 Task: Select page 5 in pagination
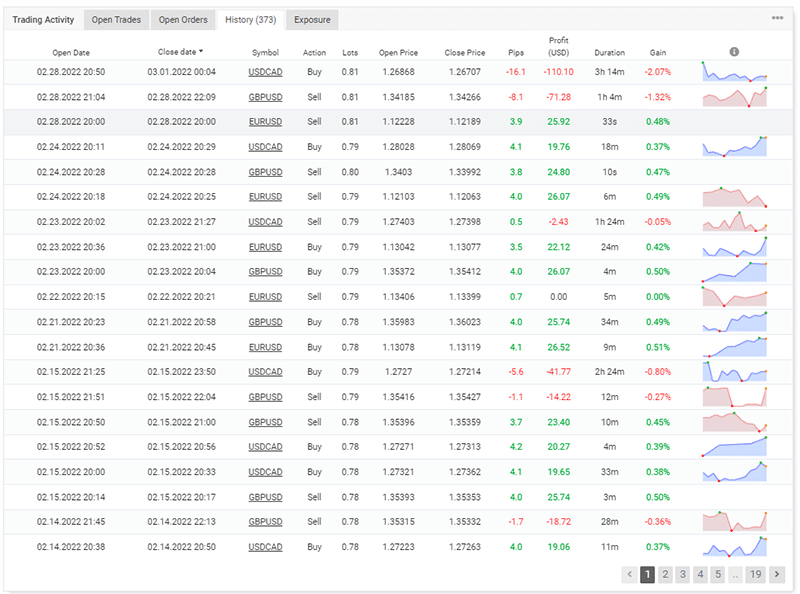coord(718,574)
